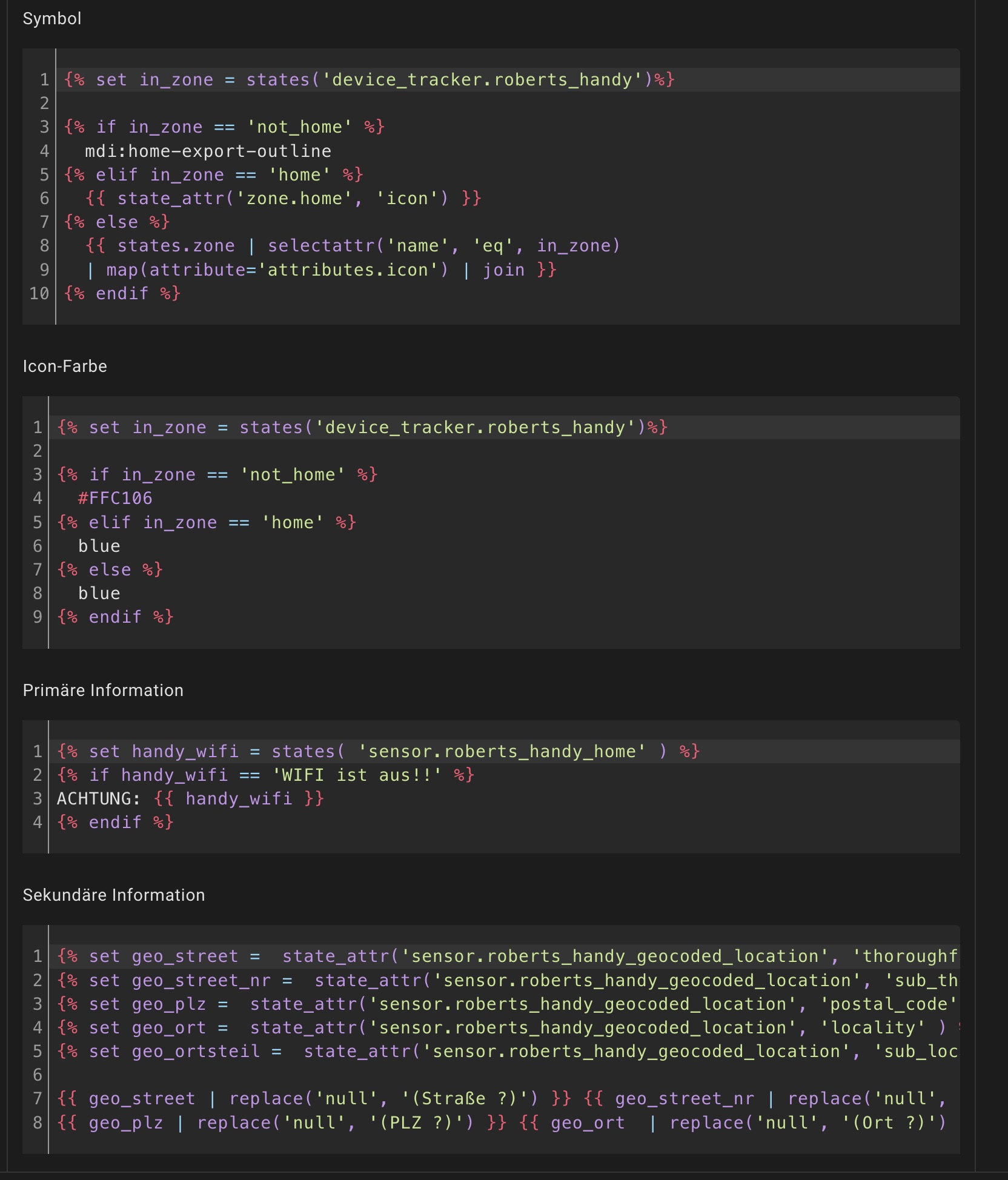Click the '(PLZ ?)' replace line
The image size is (1008, 1180).
(x=503, y=1122)
